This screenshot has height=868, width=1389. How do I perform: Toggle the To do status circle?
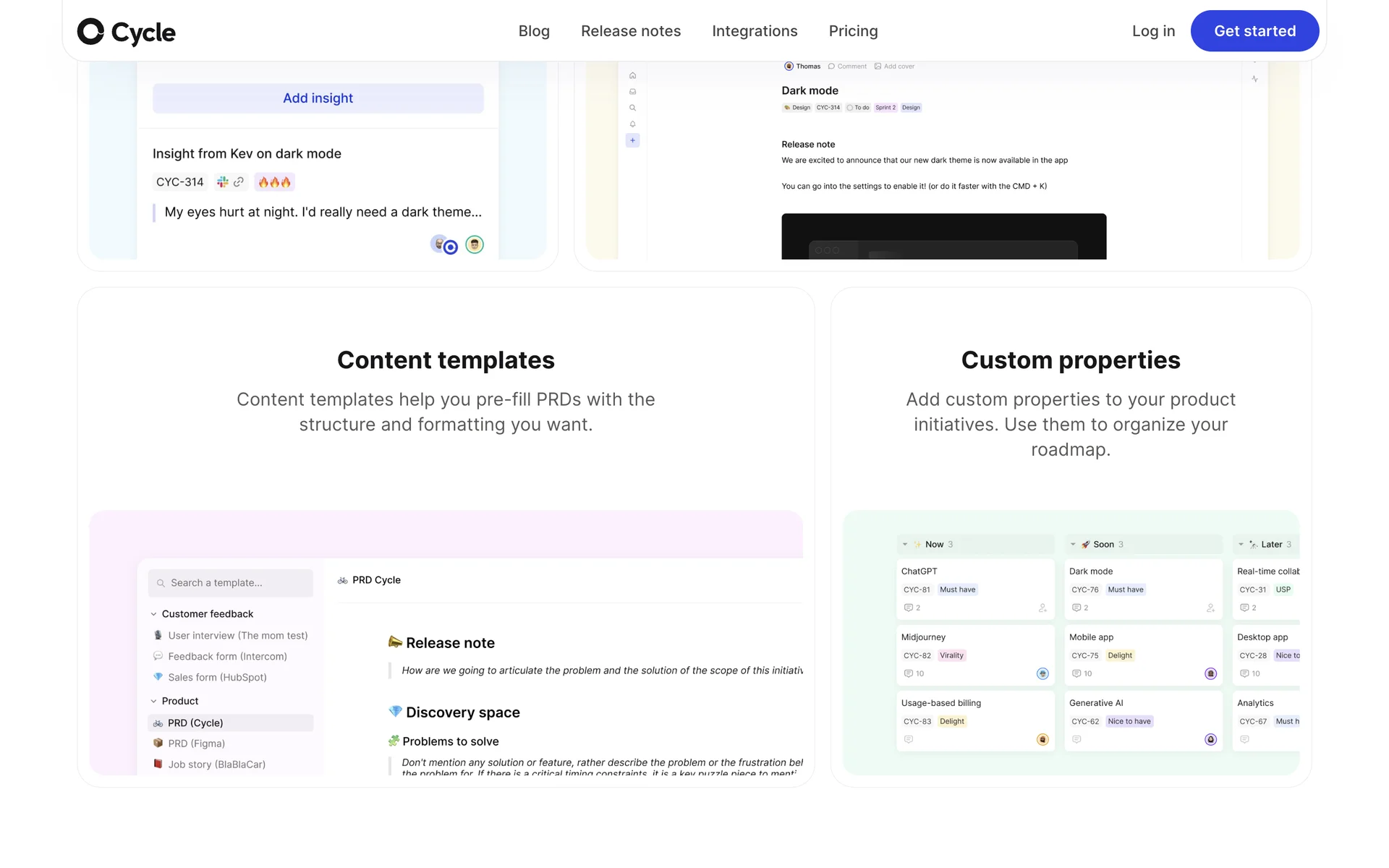coord(850,108)
